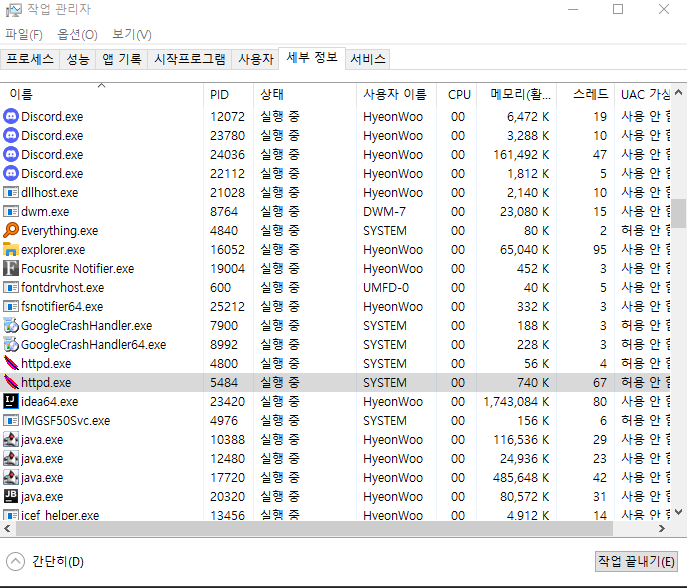The width and height of the screenshot is (687, 588).
Task: Open the 보기(V) menu
Action: (x=131, y=35)
